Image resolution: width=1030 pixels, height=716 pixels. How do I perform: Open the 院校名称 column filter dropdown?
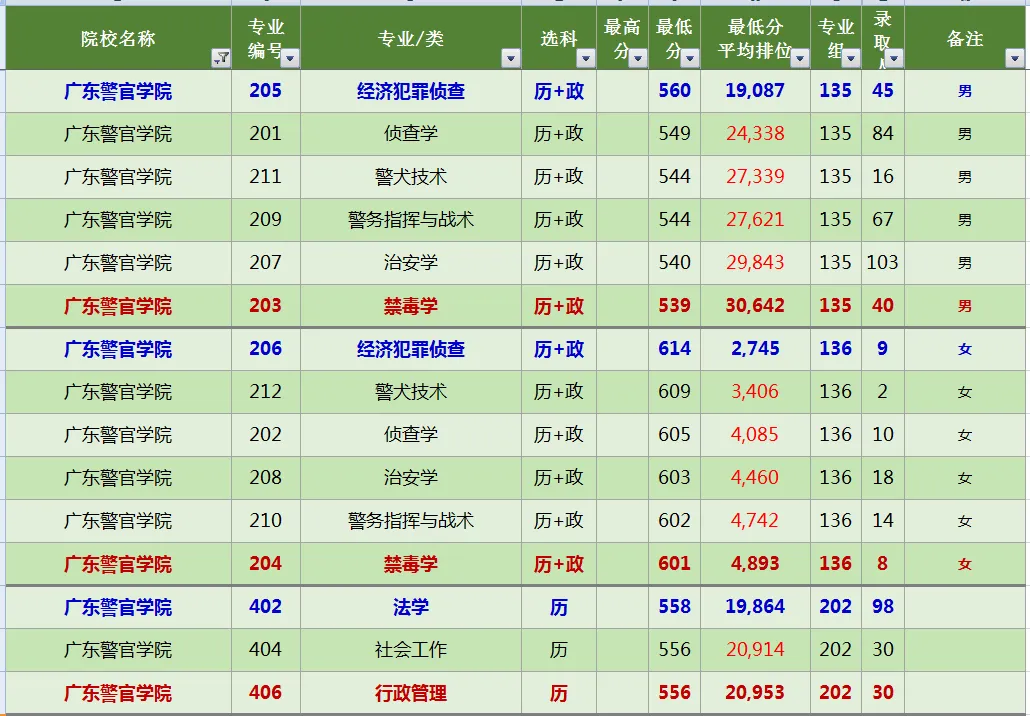click(x=221, y=58)
